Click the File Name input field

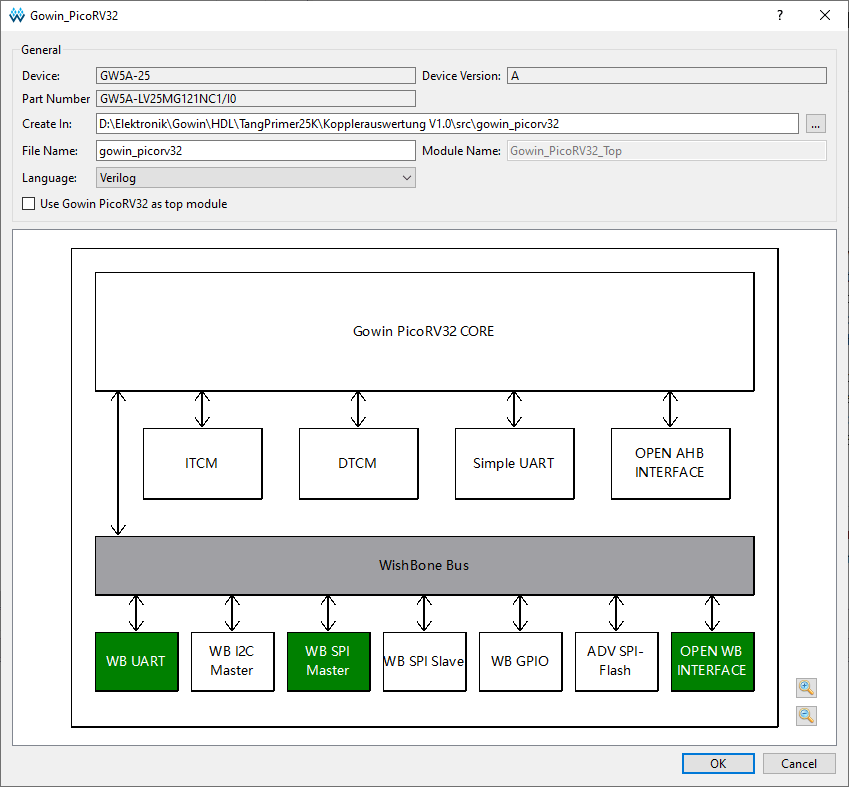tap(256, 151)
